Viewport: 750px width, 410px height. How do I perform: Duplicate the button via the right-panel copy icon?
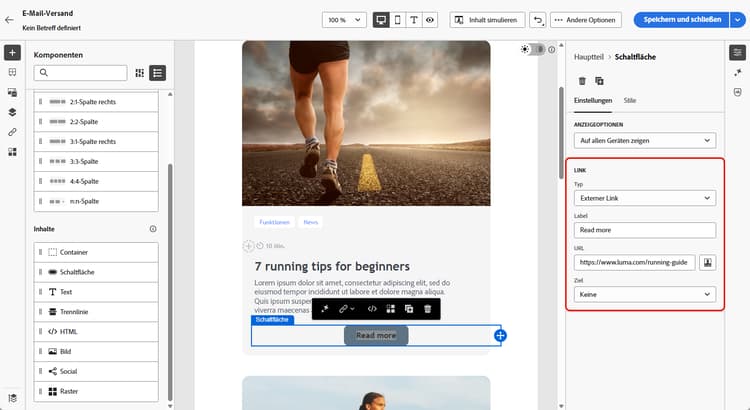599,81
